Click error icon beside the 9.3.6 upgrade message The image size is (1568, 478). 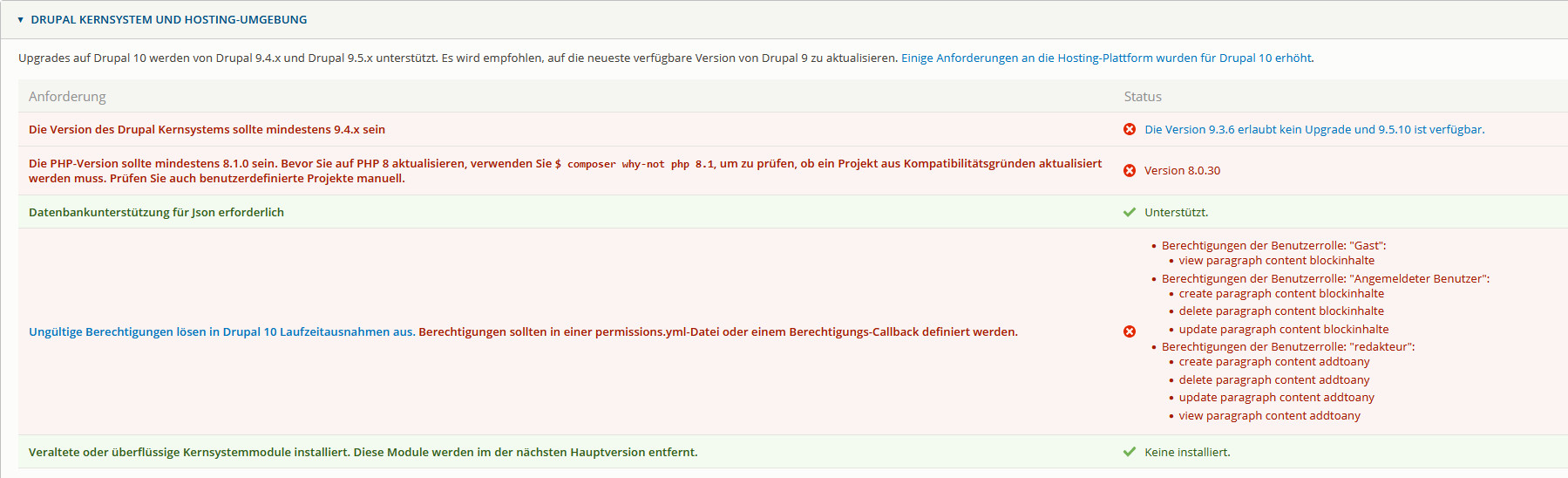(1130, 129)
